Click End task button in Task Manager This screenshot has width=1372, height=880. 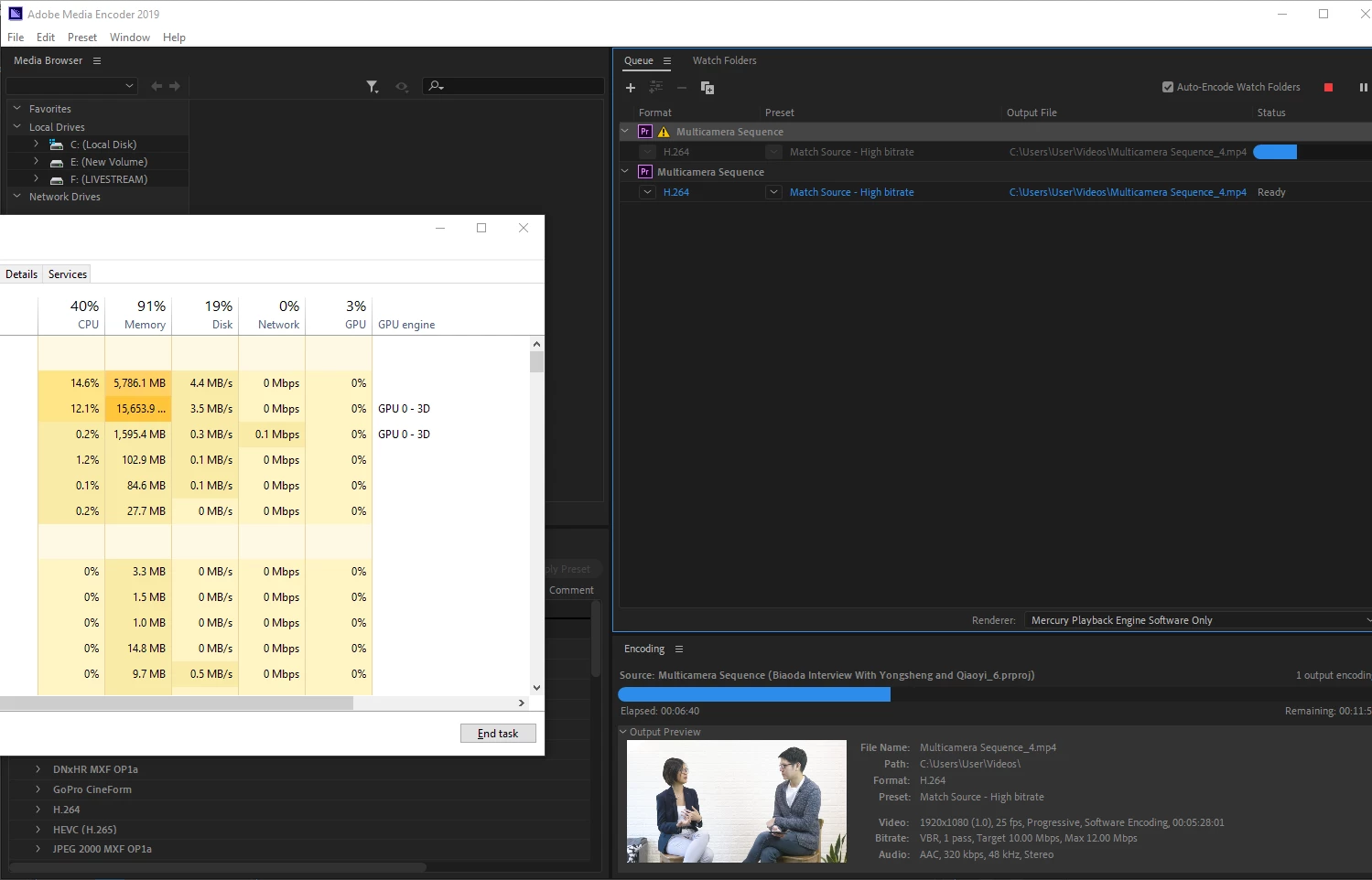[x=498, y=734]
